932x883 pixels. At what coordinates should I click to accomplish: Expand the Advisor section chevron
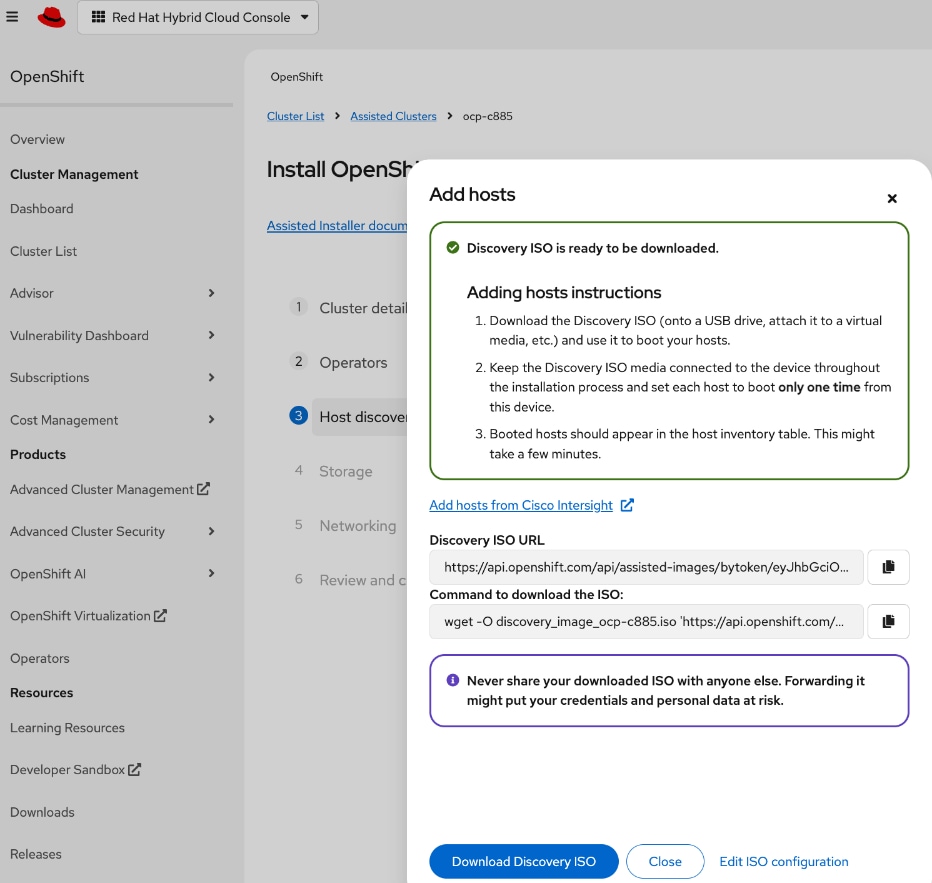tap(212, 293)
